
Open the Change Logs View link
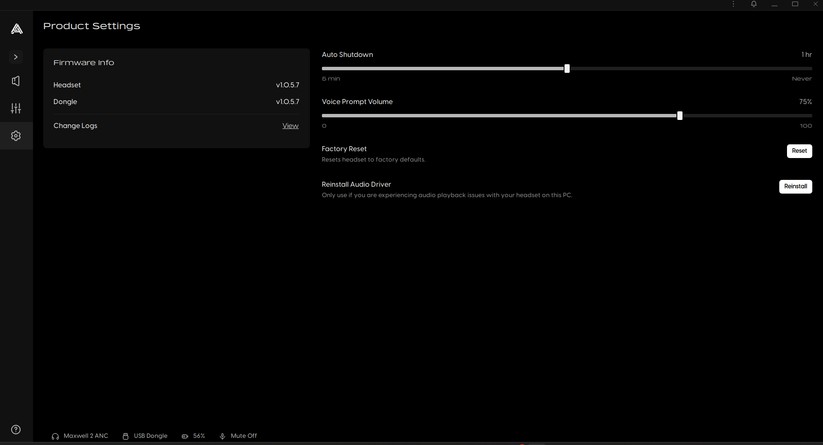[x=290, y=126]
